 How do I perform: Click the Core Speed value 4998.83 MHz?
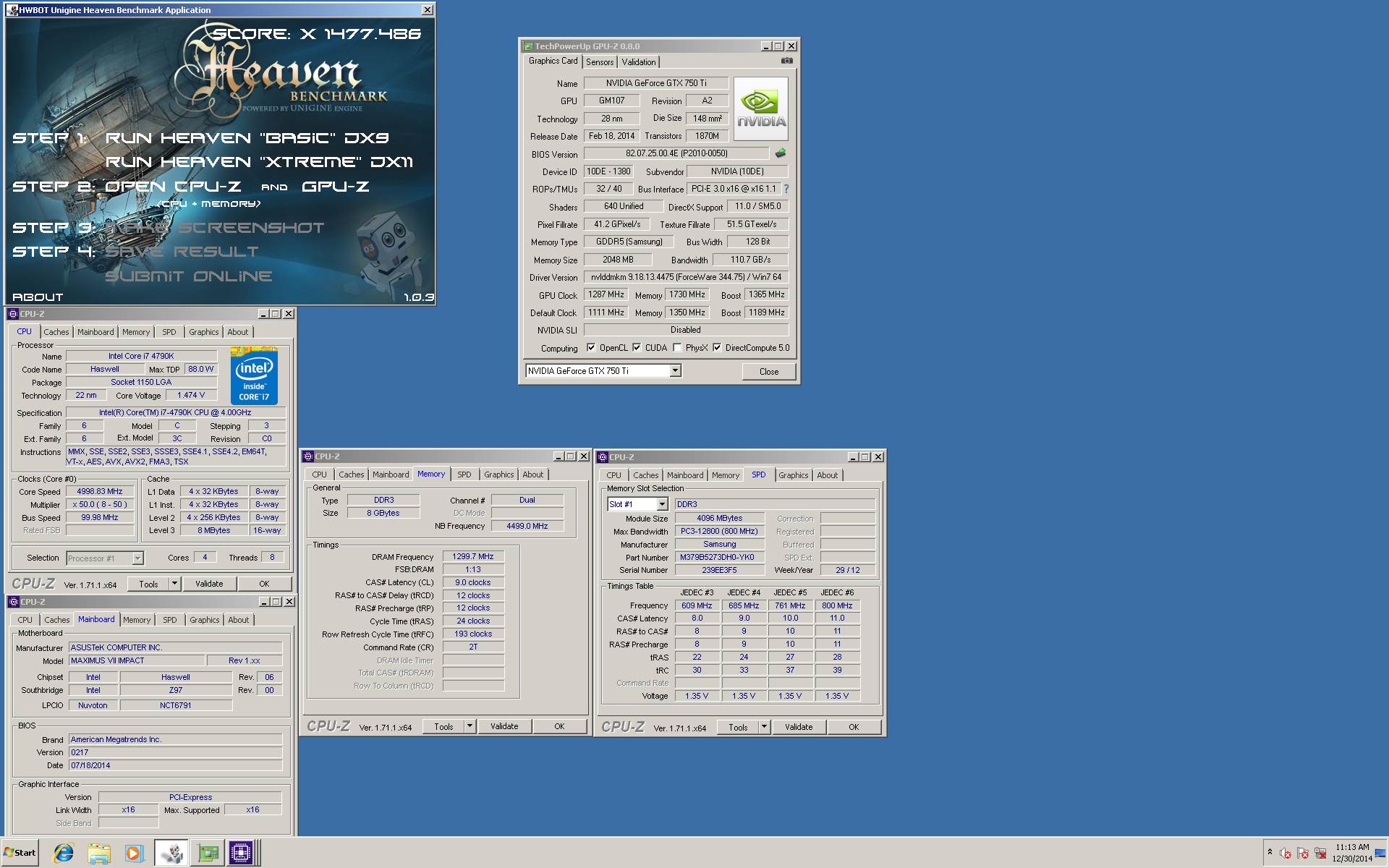(100, 492)
